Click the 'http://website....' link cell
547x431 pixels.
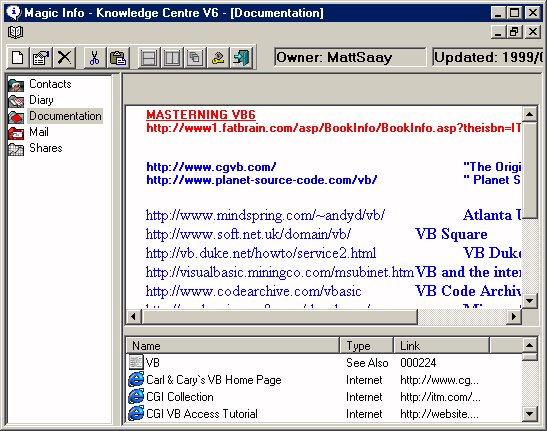439,414
